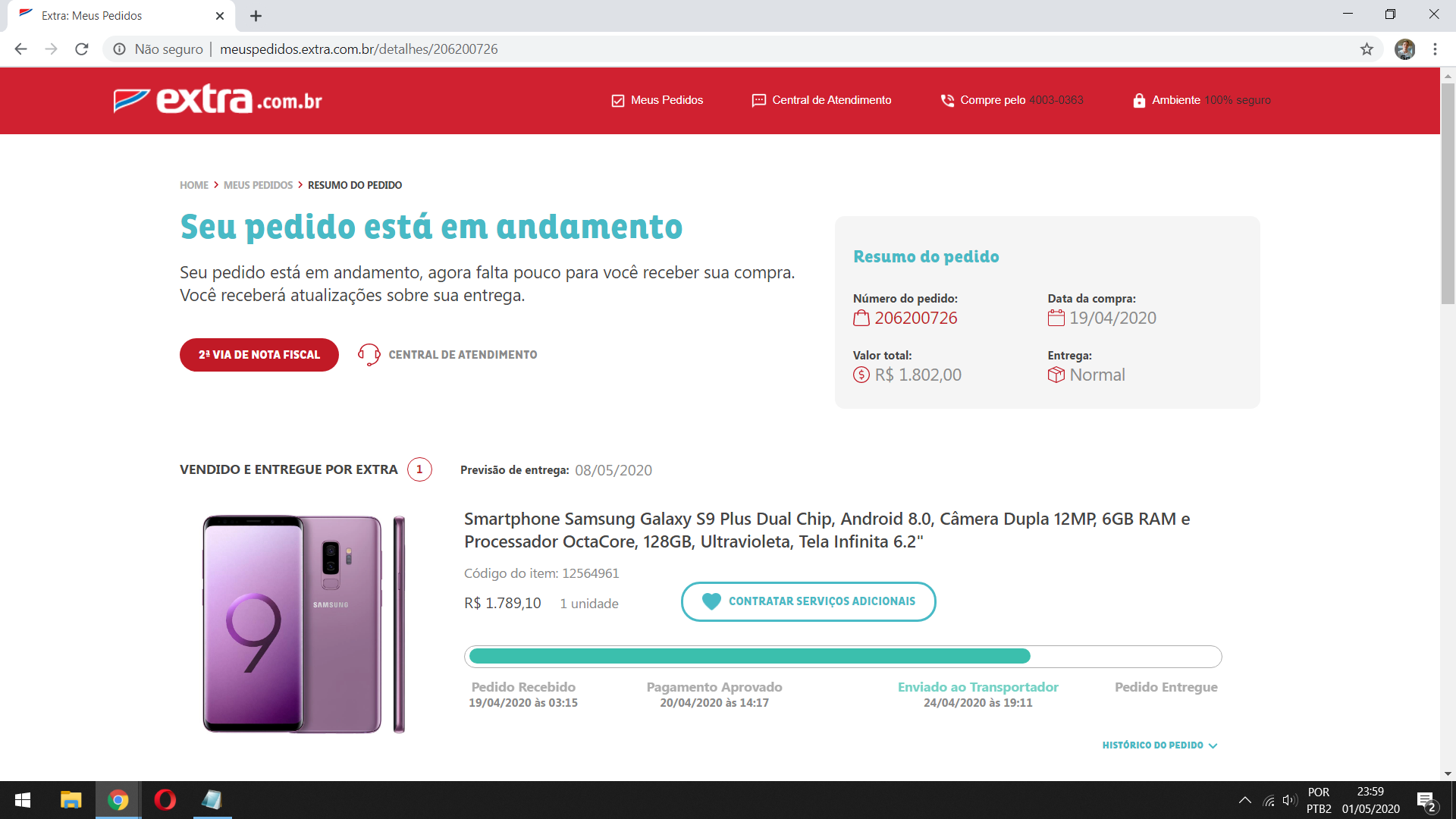Click the address bar URL
1456x819 pixels.
359,49
